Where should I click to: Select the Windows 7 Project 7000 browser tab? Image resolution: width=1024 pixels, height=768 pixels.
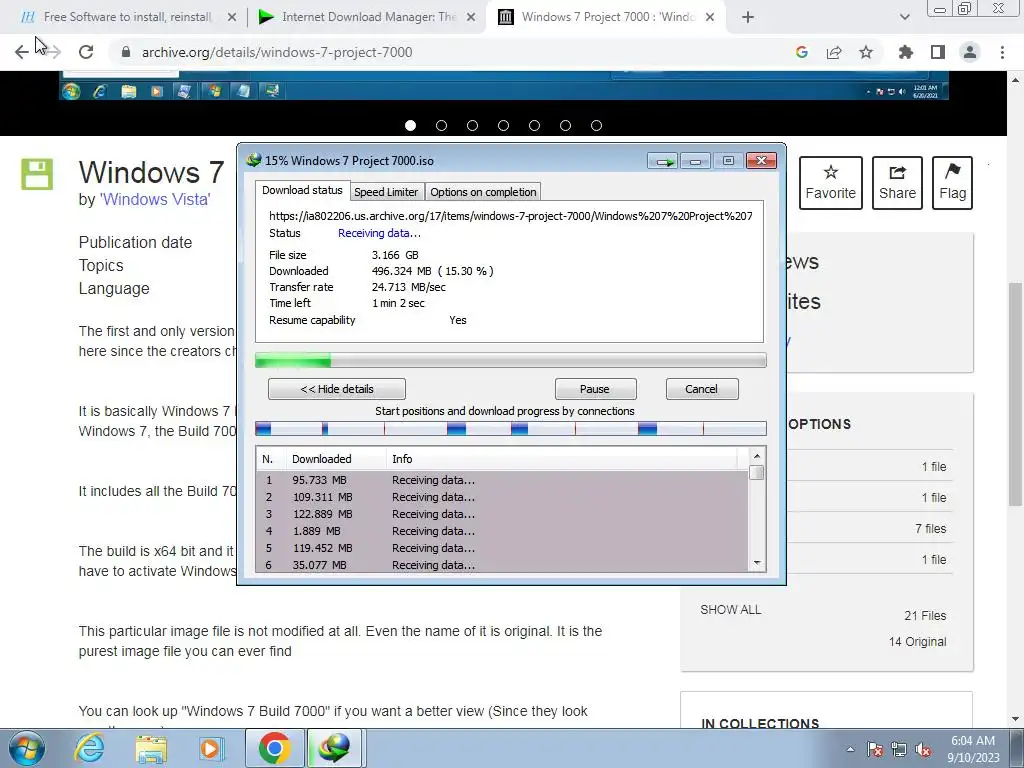click(x=607, y=18)
